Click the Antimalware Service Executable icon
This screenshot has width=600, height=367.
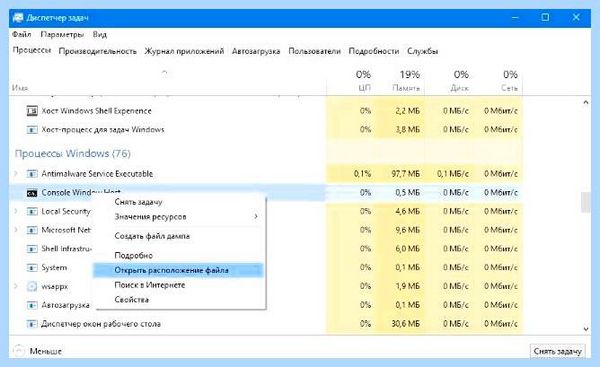point(32,174)
